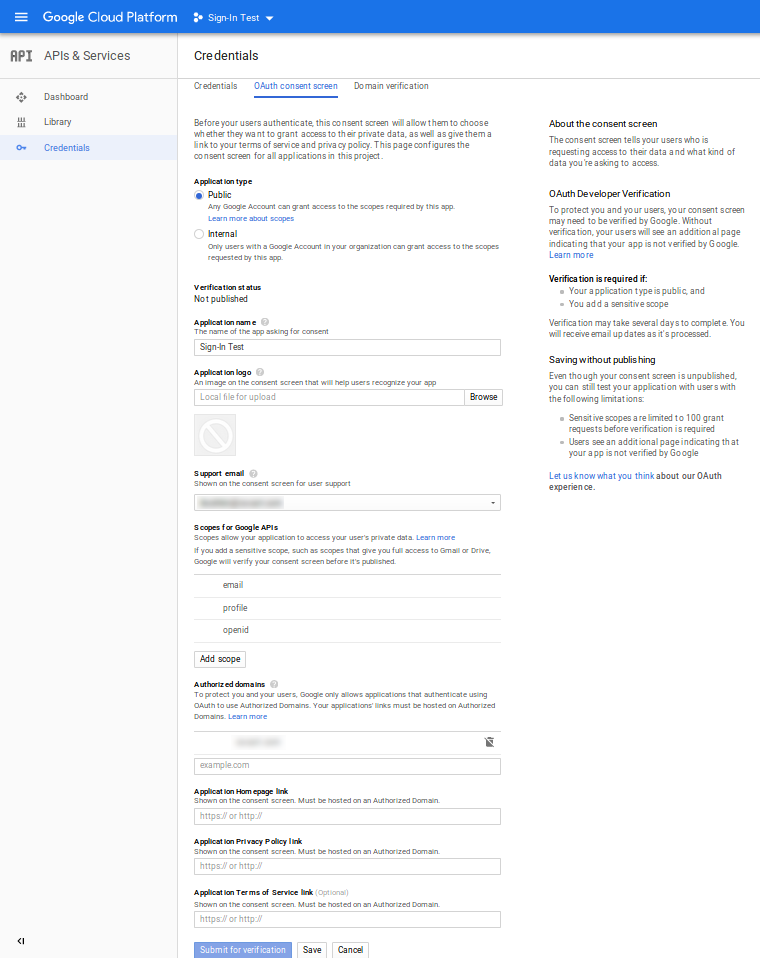Click the Save button
This screenshot has width=760, height=958.
(312, 950)
